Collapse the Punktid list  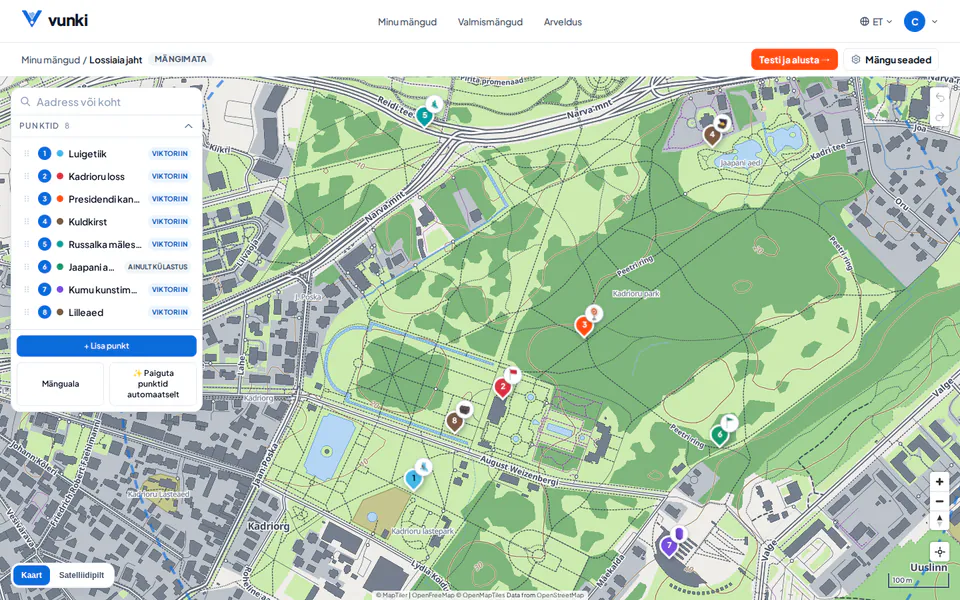pyautogui.click(x=189, y=126)
